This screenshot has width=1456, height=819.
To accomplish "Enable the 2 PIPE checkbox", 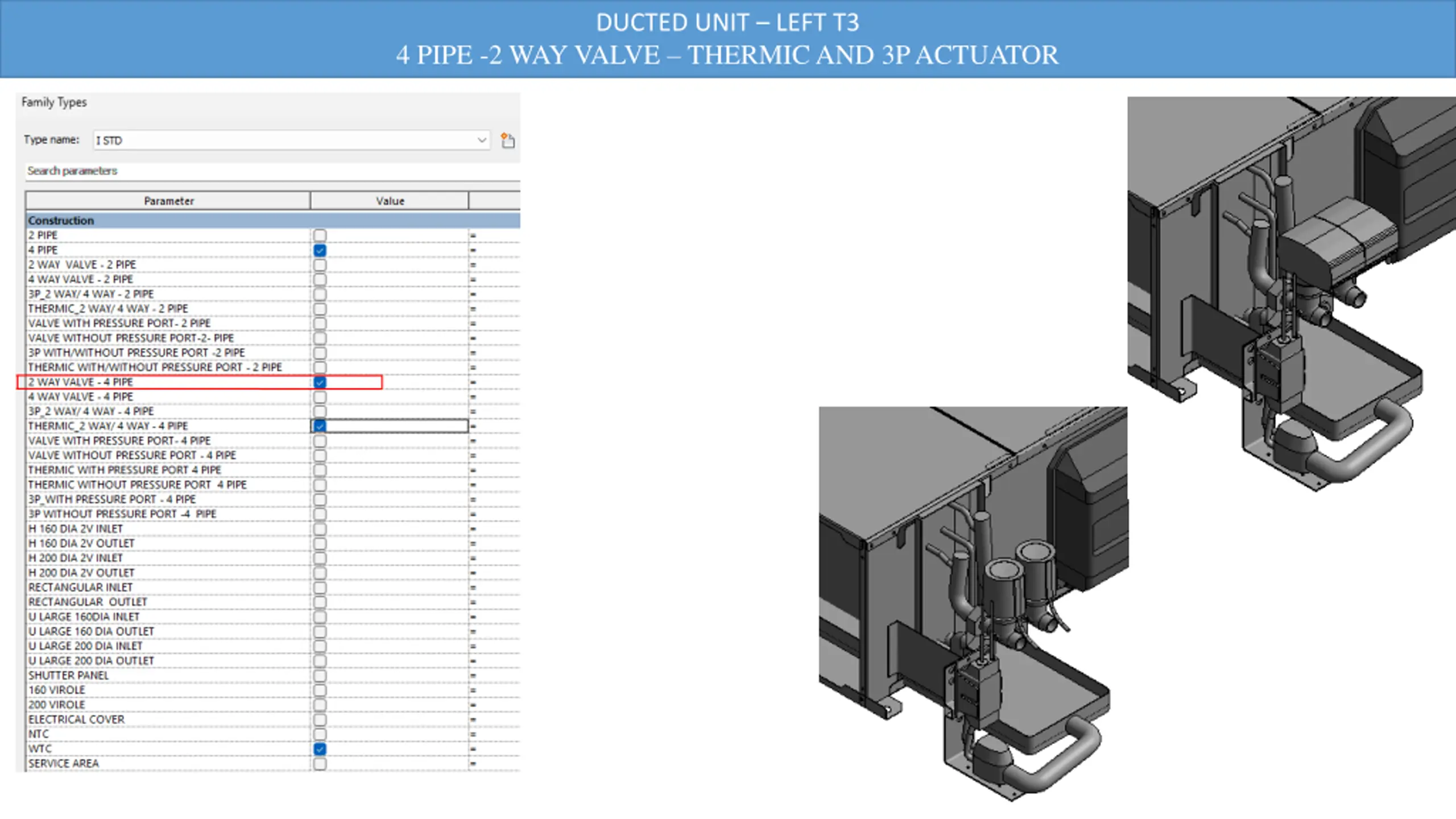I will coord(320,235).
